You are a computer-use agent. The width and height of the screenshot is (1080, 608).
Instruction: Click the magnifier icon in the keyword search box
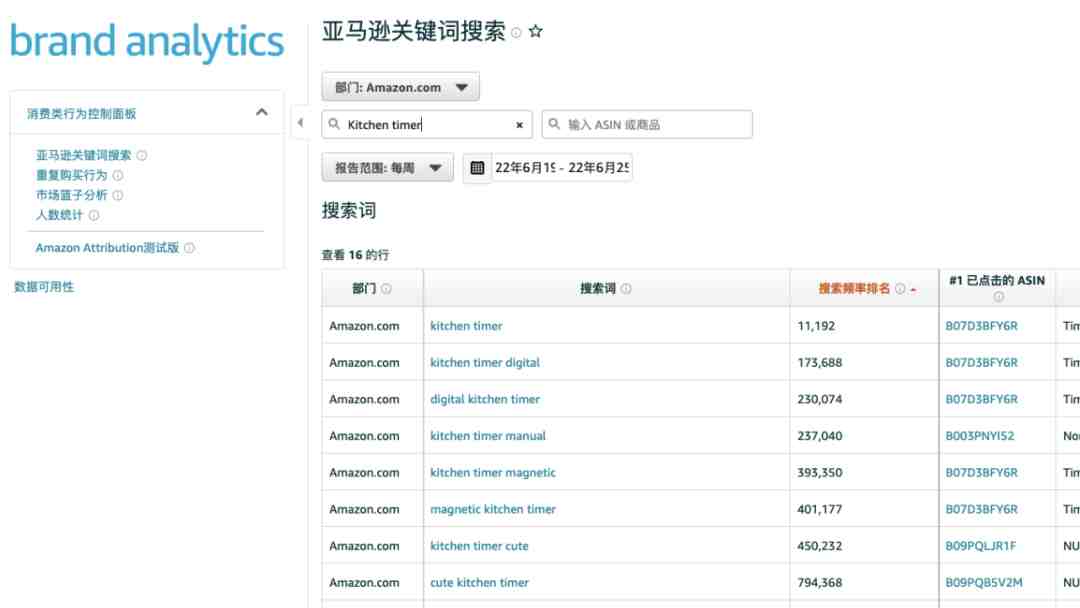click(x=334, y=124)
